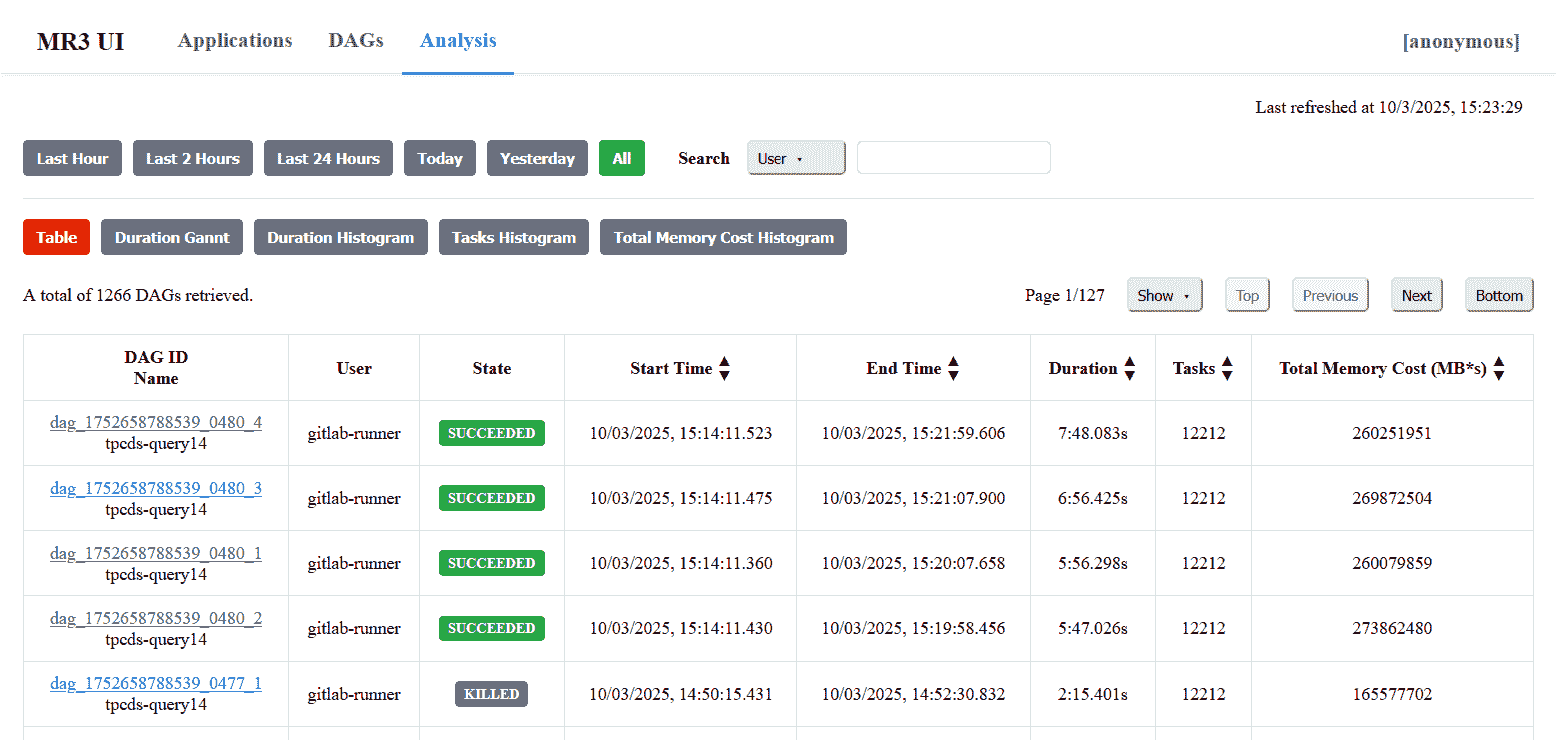Filter DAGs by Last Hour

click(x=72, y=158)
